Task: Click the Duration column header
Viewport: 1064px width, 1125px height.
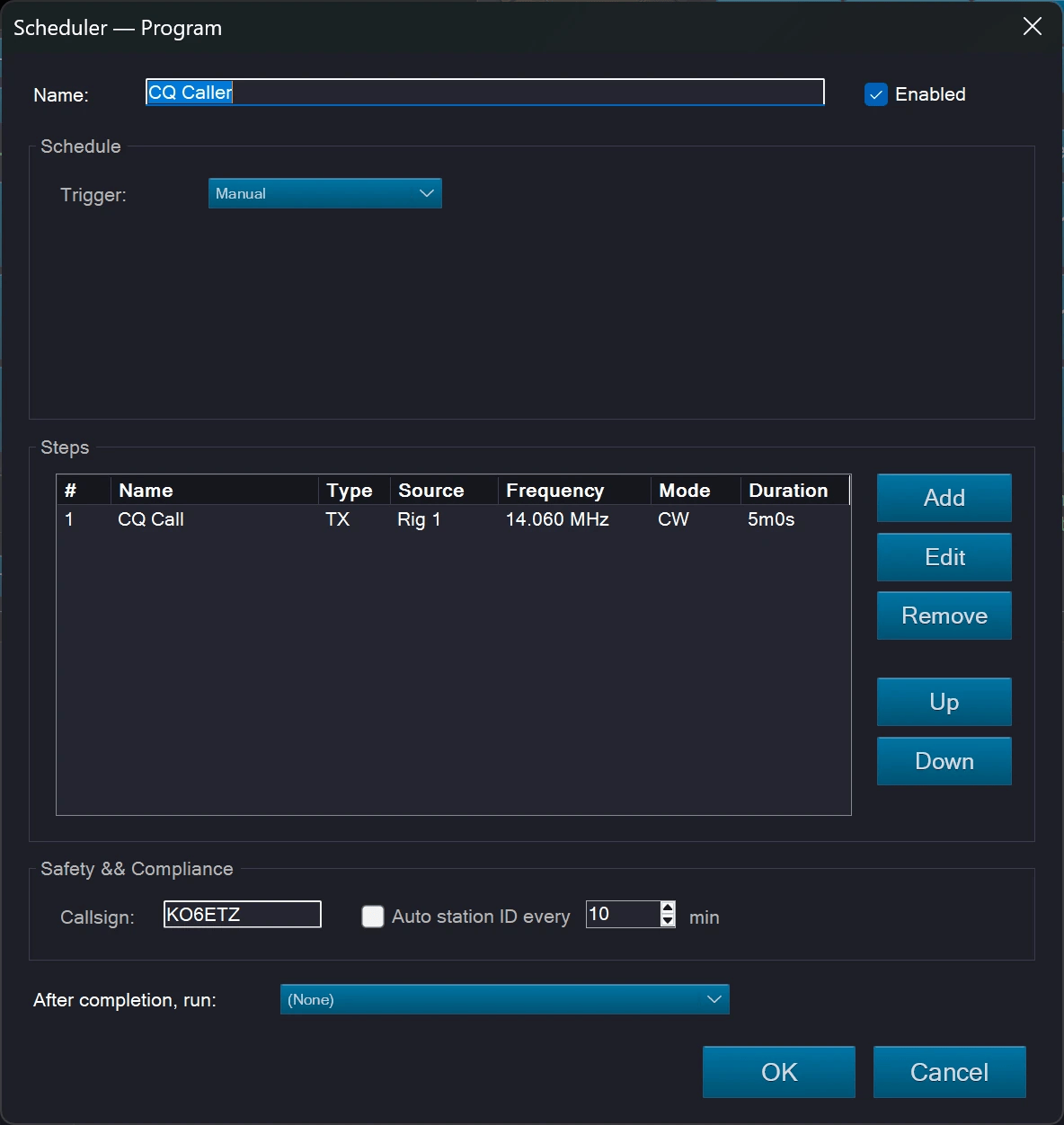Action: coord(794,491)
